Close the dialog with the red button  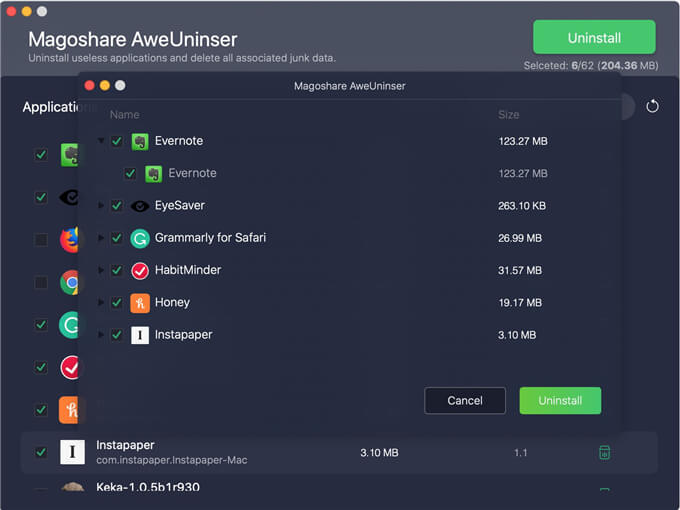[x=90, y=85]
